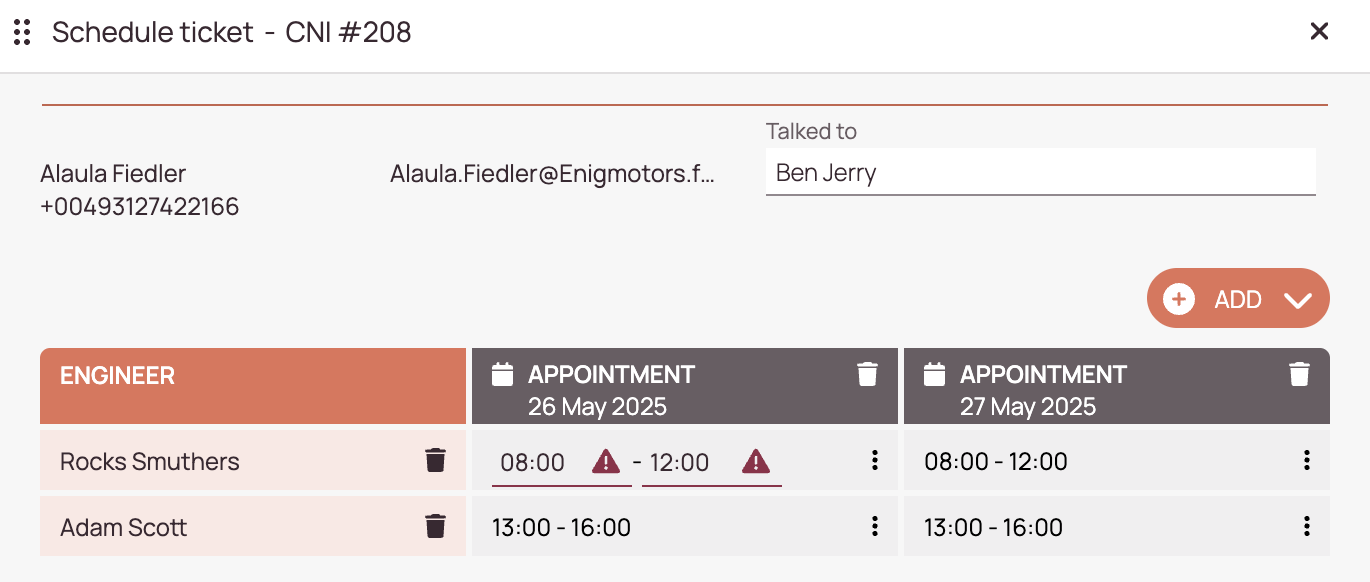Click warning icon beside 08:00 start time
Screen dimensions: 1370x582
[606, 462]
